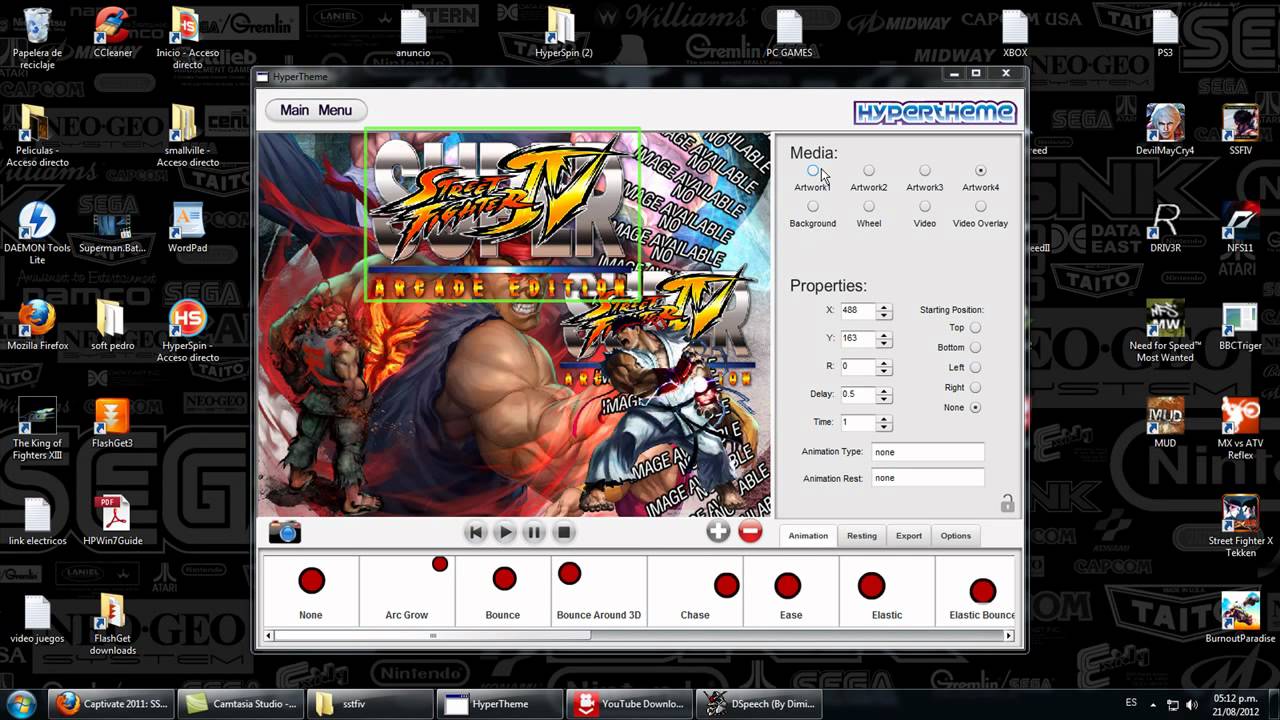
Task: Click the red minus remove button
Action: [750, 532]
